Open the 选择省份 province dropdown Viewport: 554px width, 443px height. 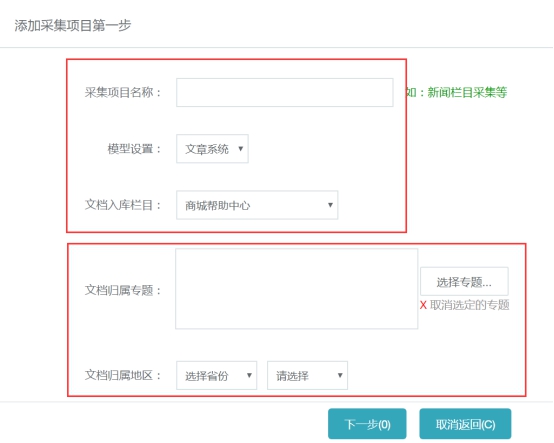pos(217,375)
